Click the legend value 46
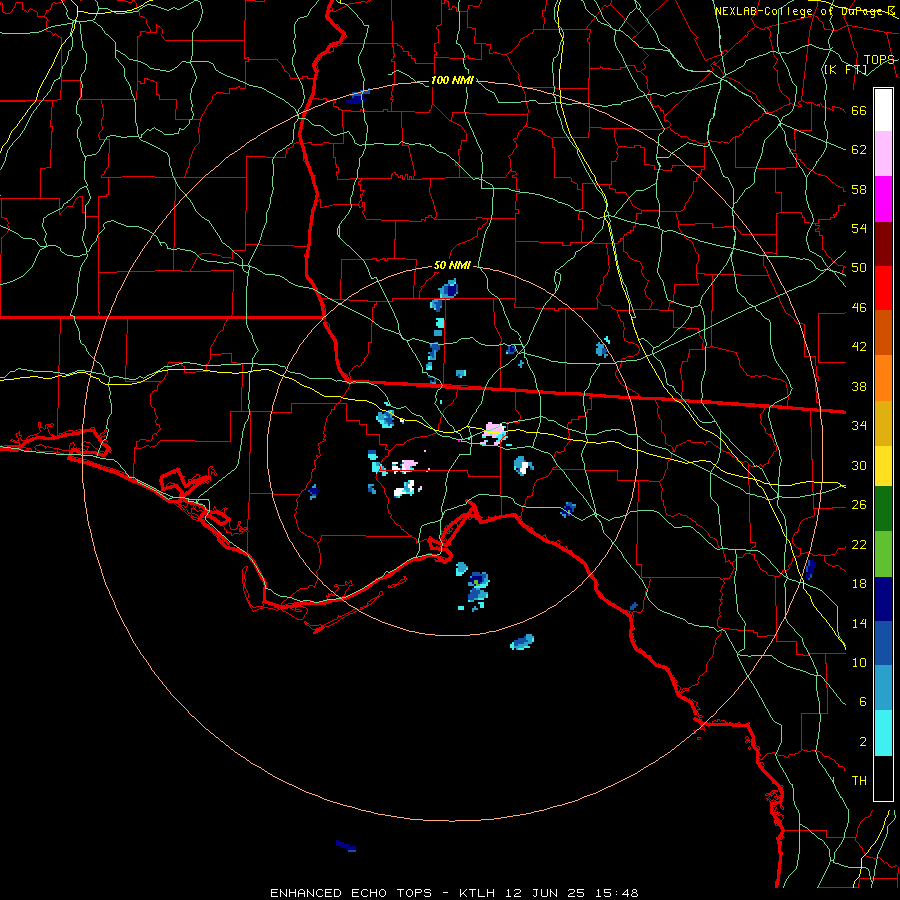Viewport: 900px width, 900px height. (859, 308)
